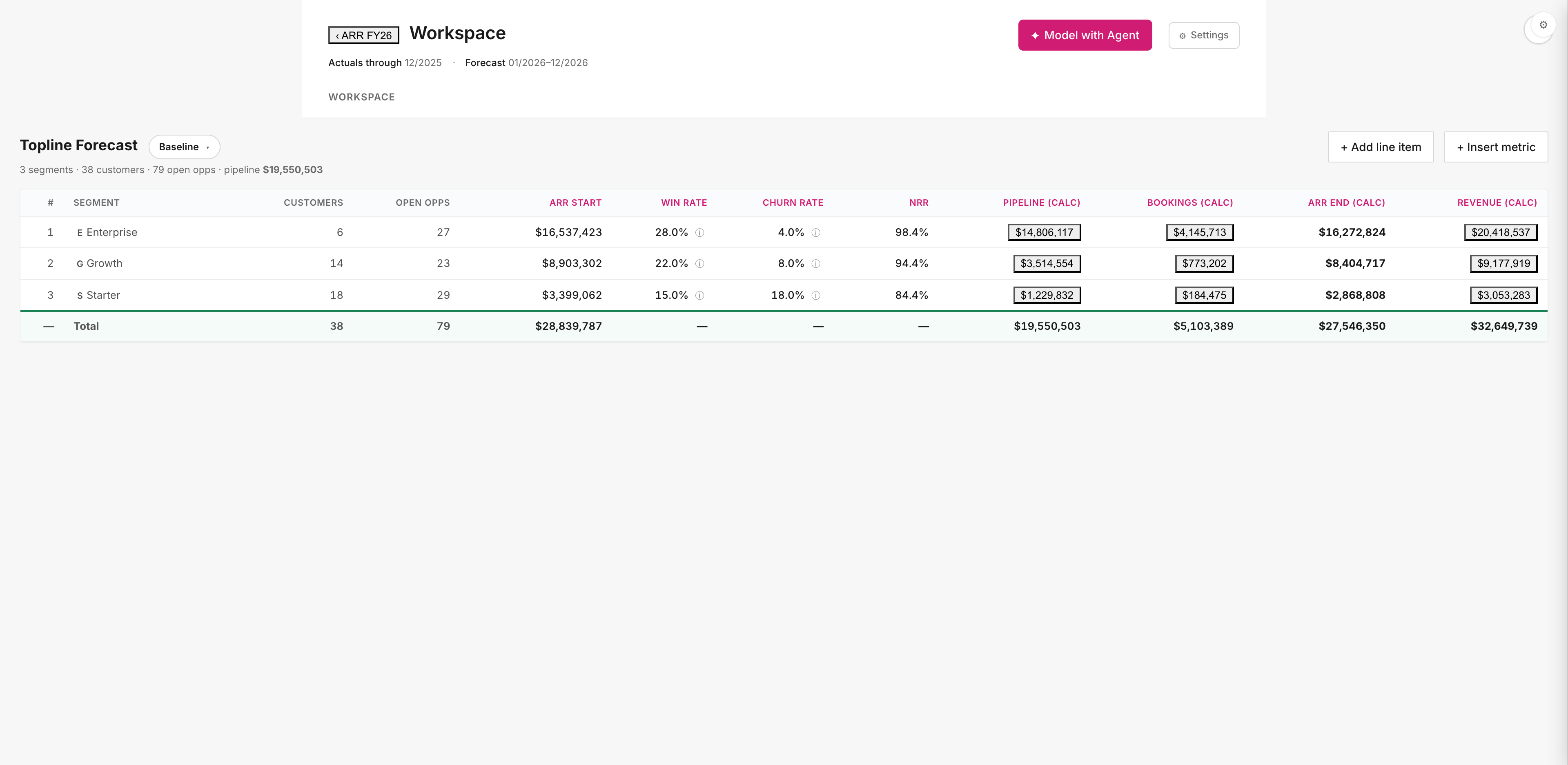Click Enterprise NRR 98.4%
Viewport: 1568px width, 765px height.
pos(912,233)
